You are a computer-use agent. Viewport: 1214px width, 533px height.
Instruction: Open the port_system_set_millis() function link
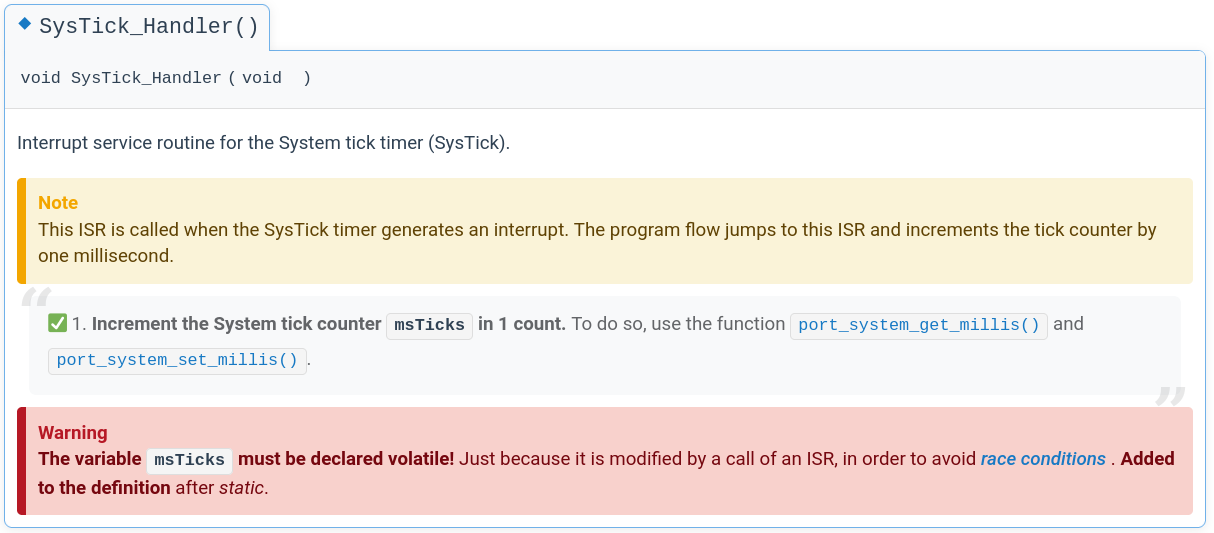pyautogui.click(x=177, y=360)
